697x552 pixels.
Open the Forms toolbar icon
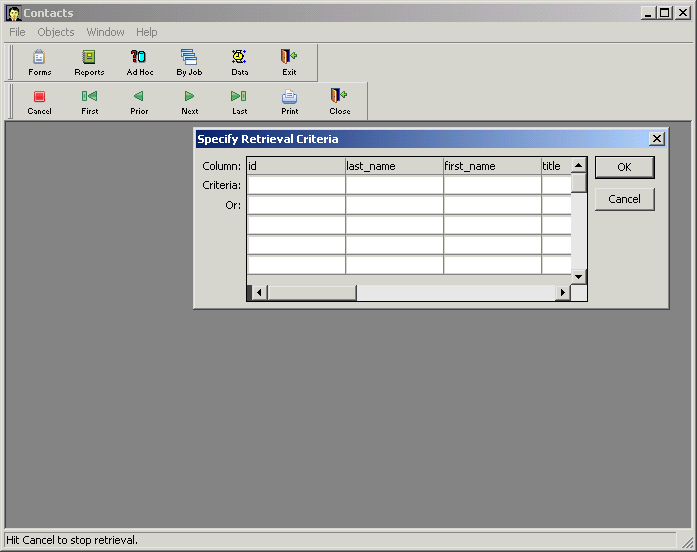(39, 63)
